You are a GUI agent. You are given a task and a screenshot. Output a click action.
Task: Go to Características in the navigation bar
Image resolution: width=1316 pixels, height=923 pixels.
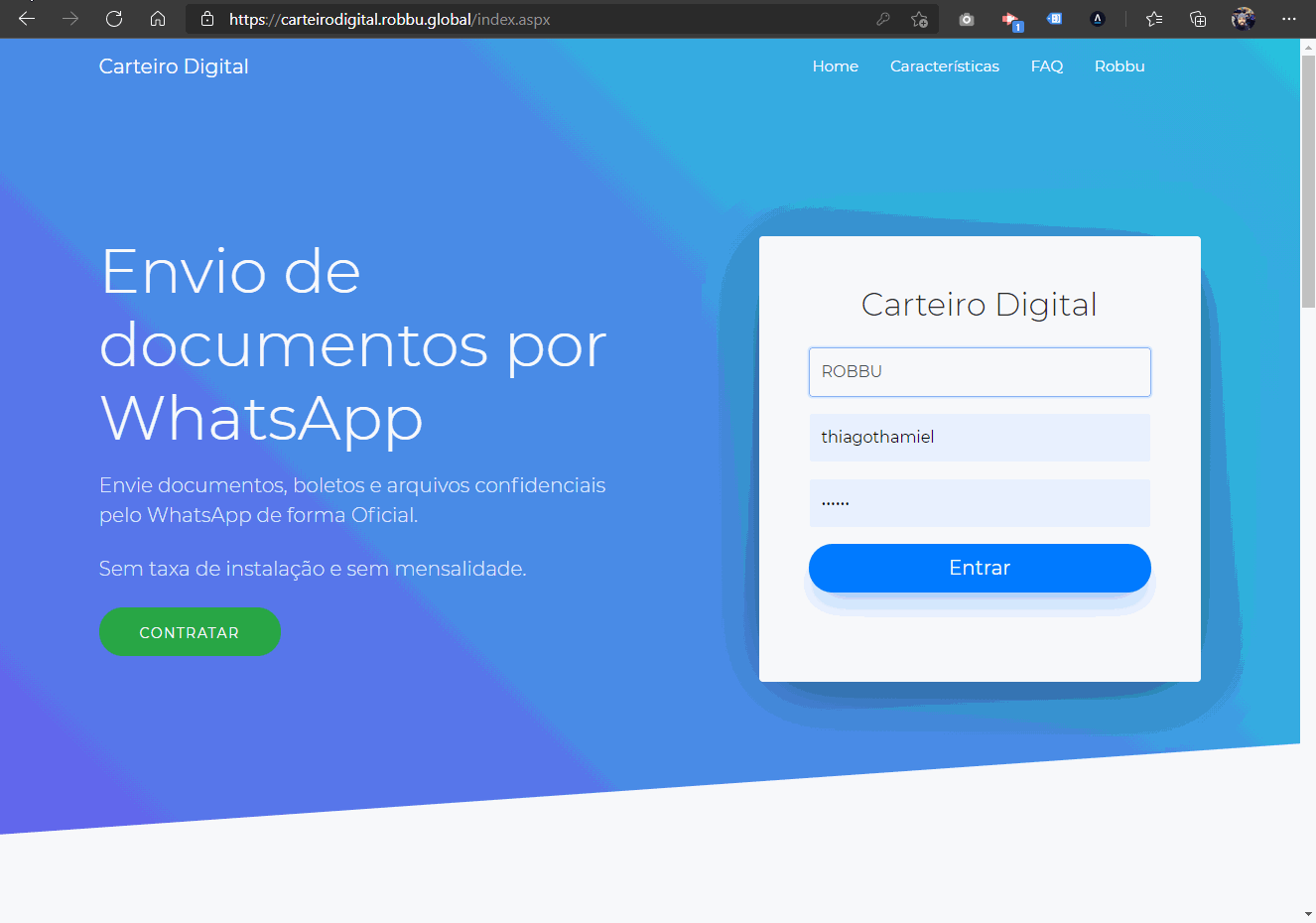(944, 66)
